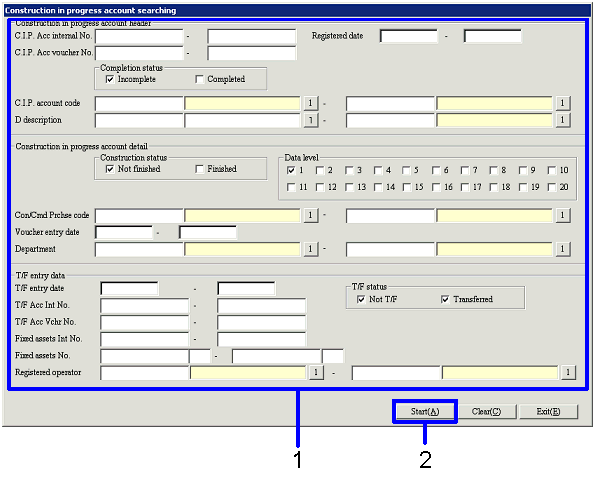Open lookup beside first D description field
This screenshot has height=477, width=596.
click(x=311, y=120)
